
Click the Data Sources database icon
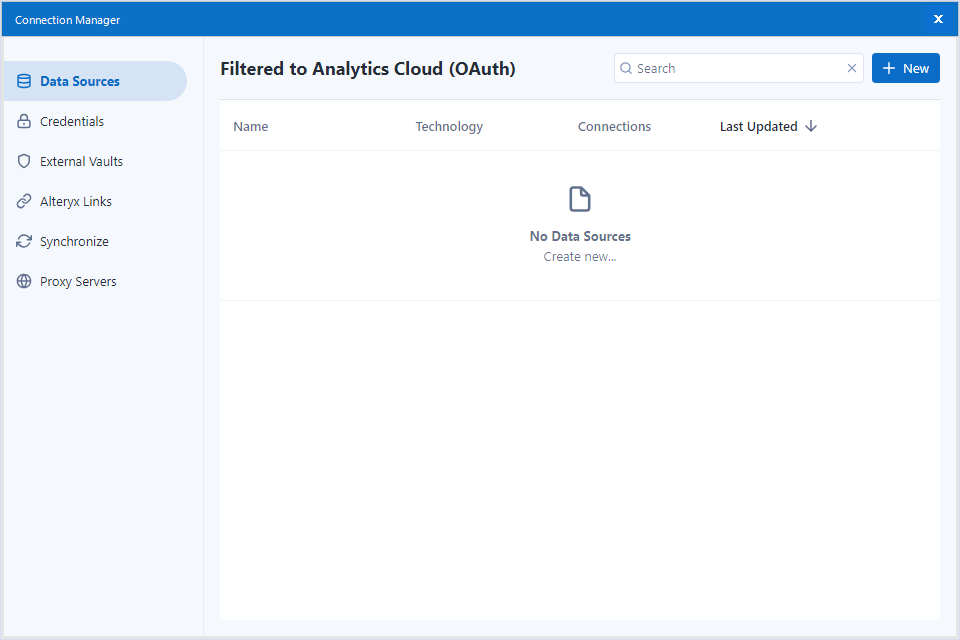click(24, 81)
